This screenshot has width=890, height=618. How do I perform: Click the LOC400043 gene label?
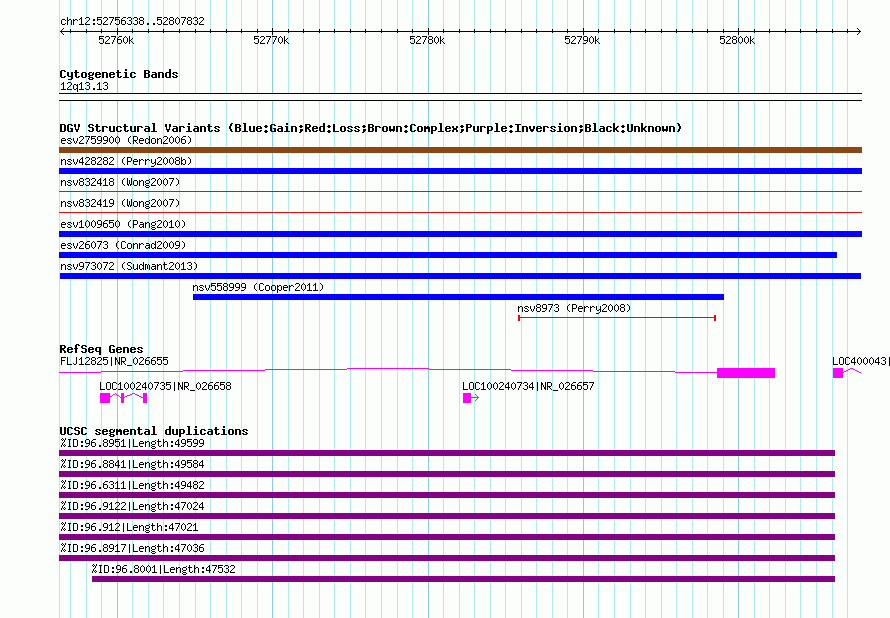859,361
